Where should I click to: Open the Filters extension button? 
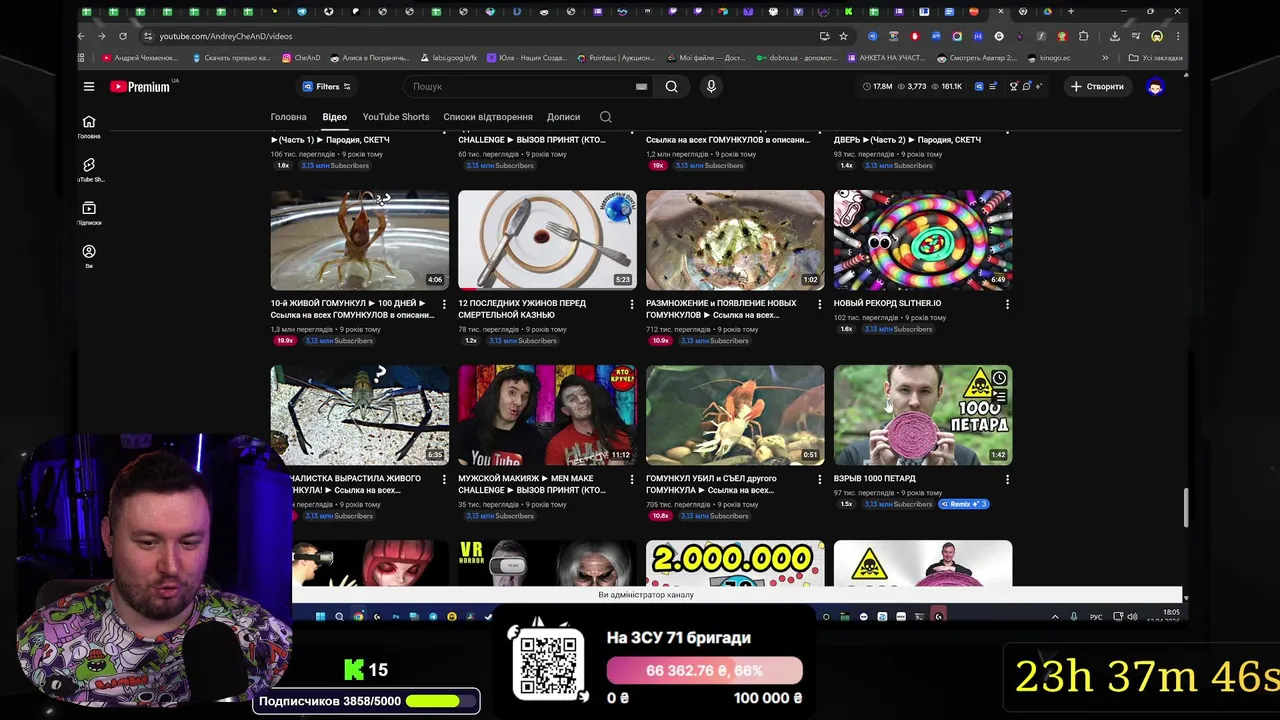click(x=326, y=87)
